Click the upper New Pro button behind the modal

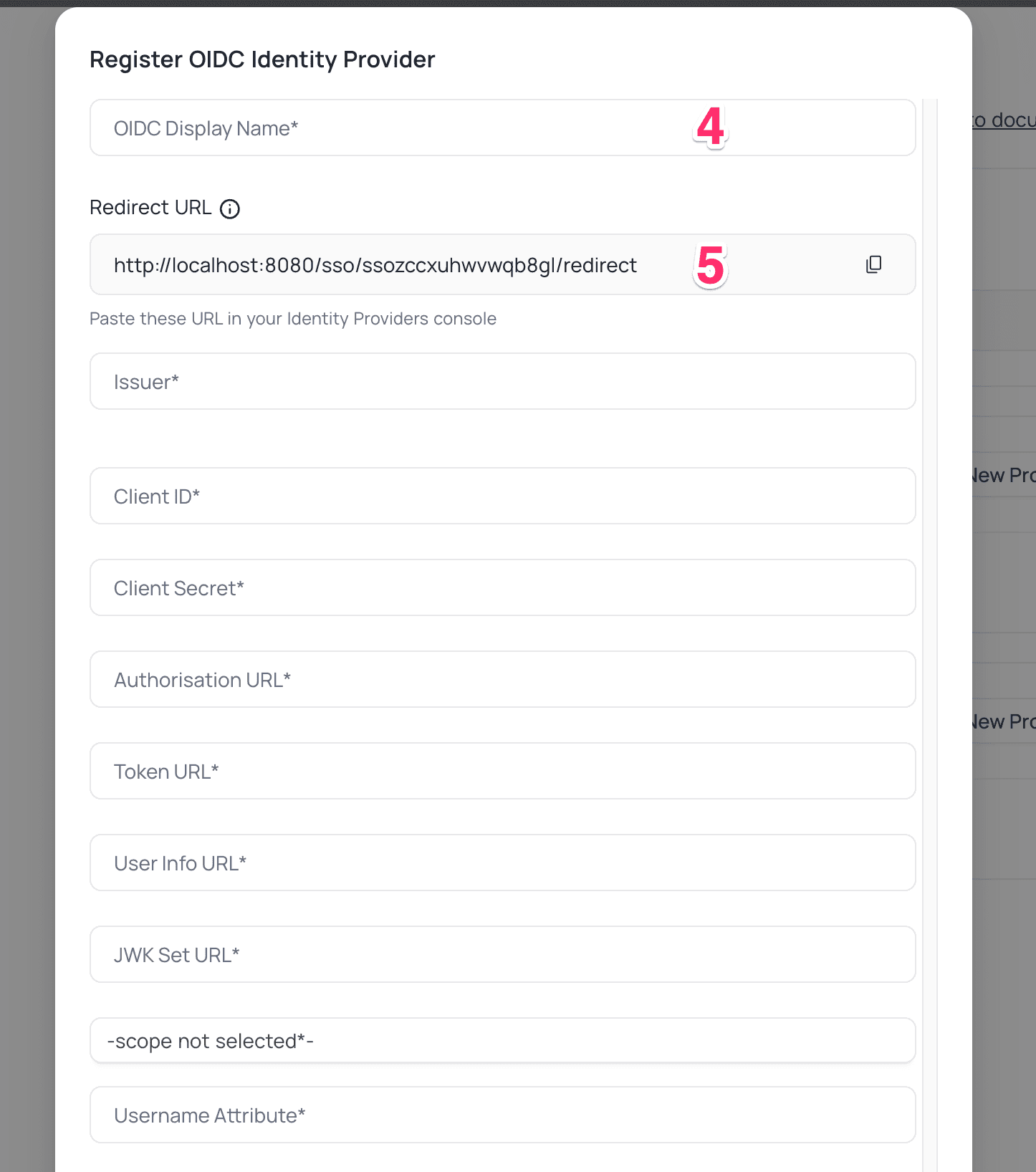1002,474
